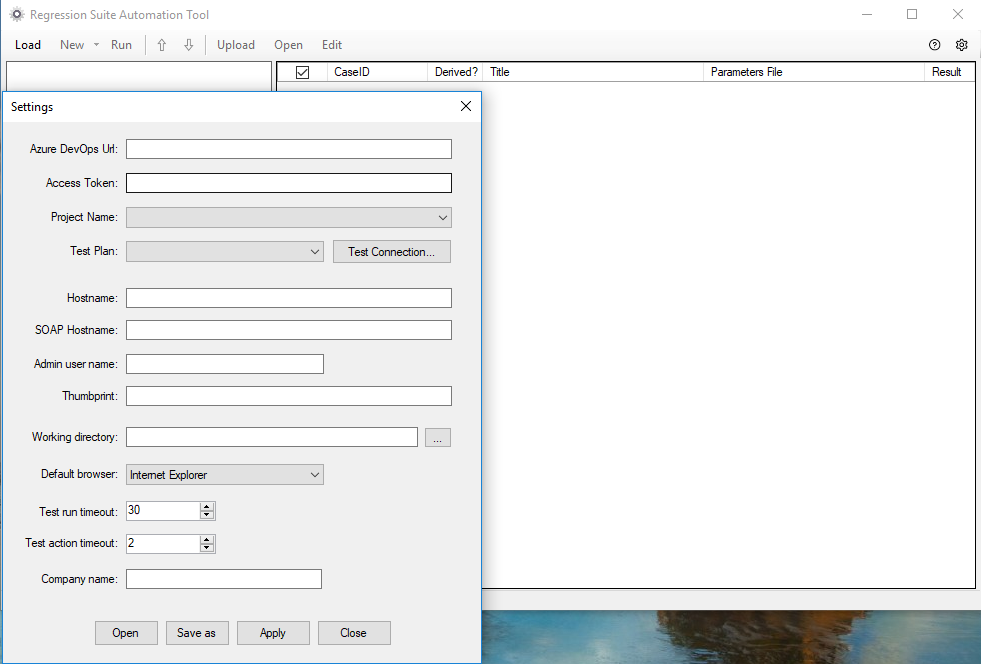Open the settings gear icon
Image resolution: width=981 pixels, height=664 pixels.
tap(961, 45)
